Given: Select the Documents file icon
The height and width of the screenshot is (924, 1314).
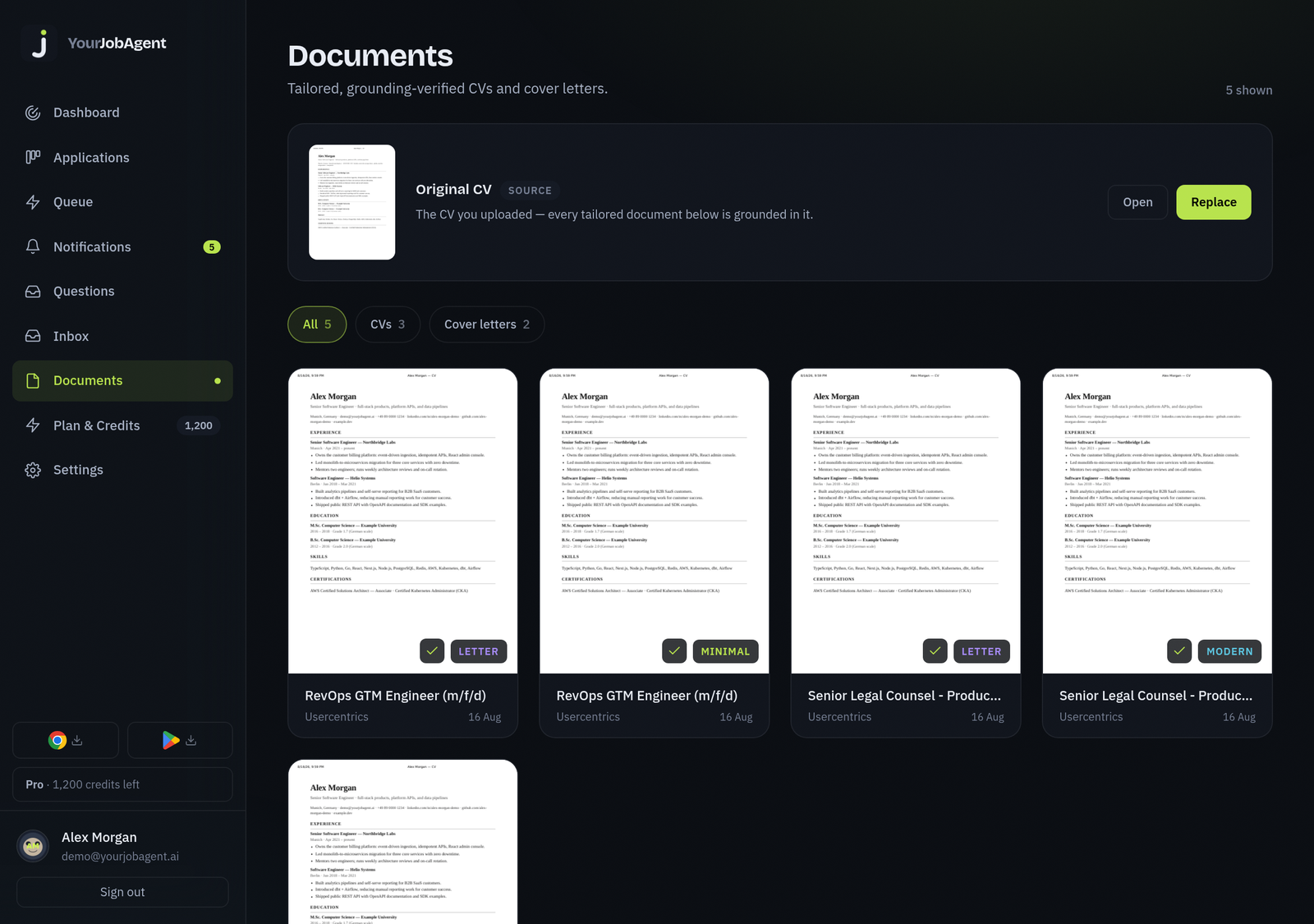Looking at the screenshot, I should (x=33, y=381).
